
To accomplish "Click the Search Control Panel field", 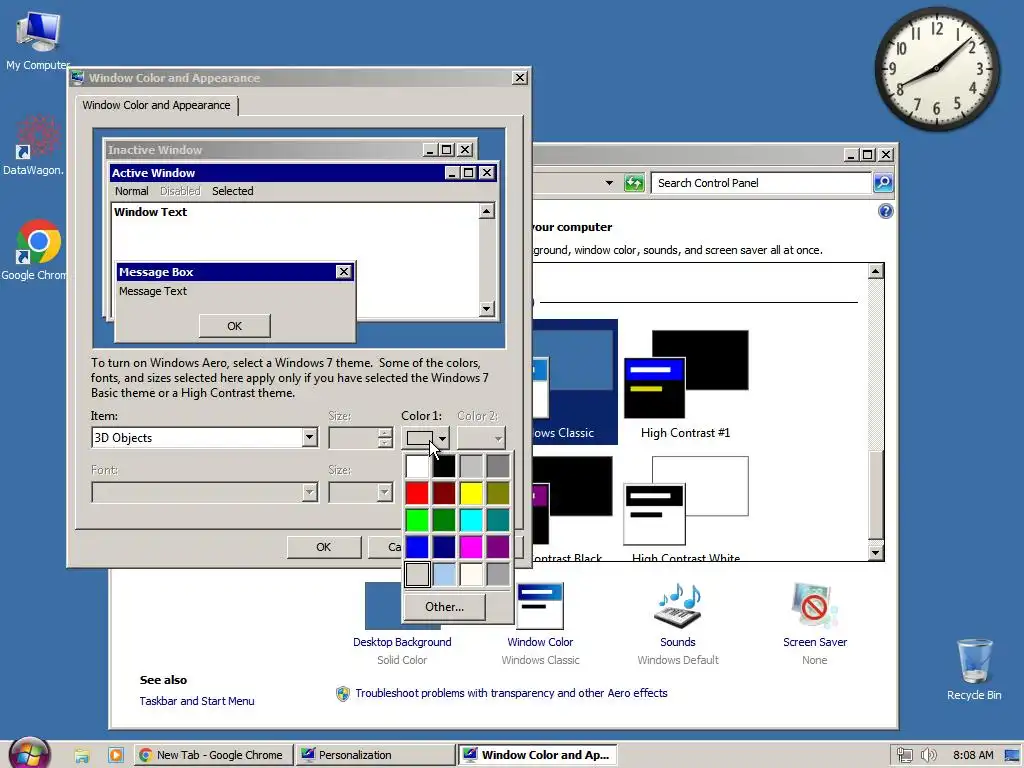I will pos(761,183).
